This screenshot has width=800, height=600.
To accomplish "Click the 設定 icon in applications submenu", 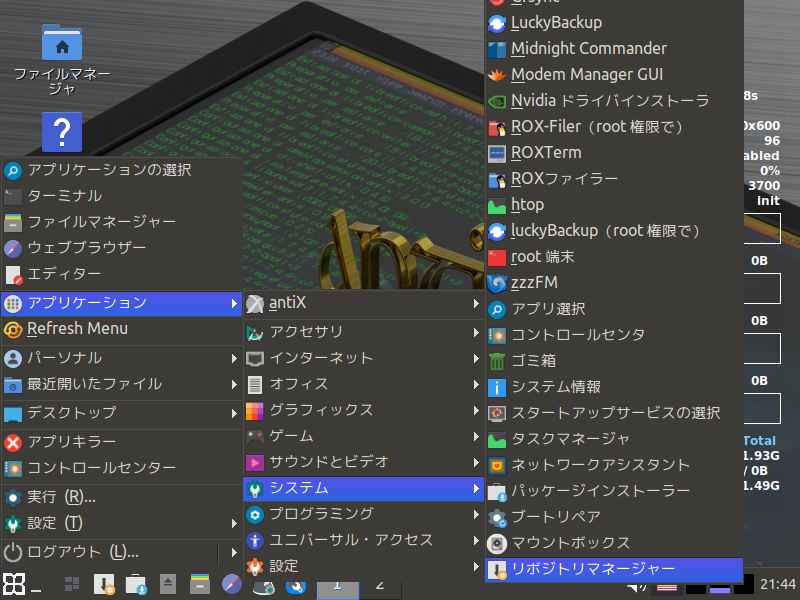I will [255, 566].
